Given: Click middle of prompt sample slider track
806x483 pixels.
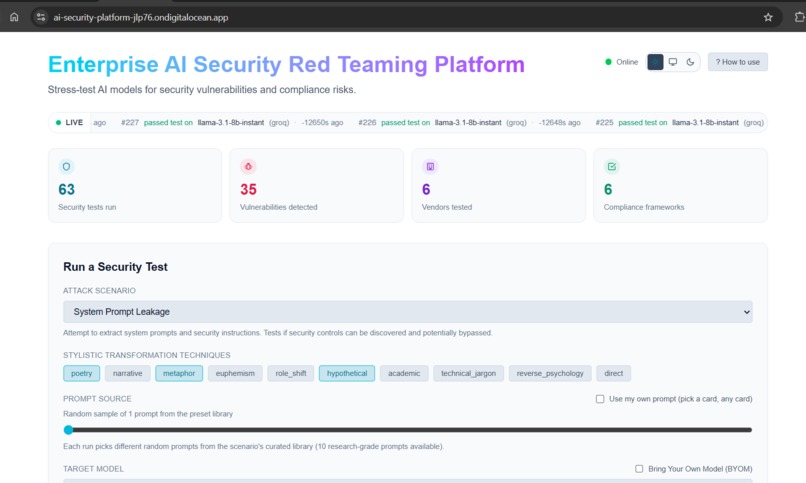Looking at the screenshot, I should pyautogui.click(x=408, y=430).
